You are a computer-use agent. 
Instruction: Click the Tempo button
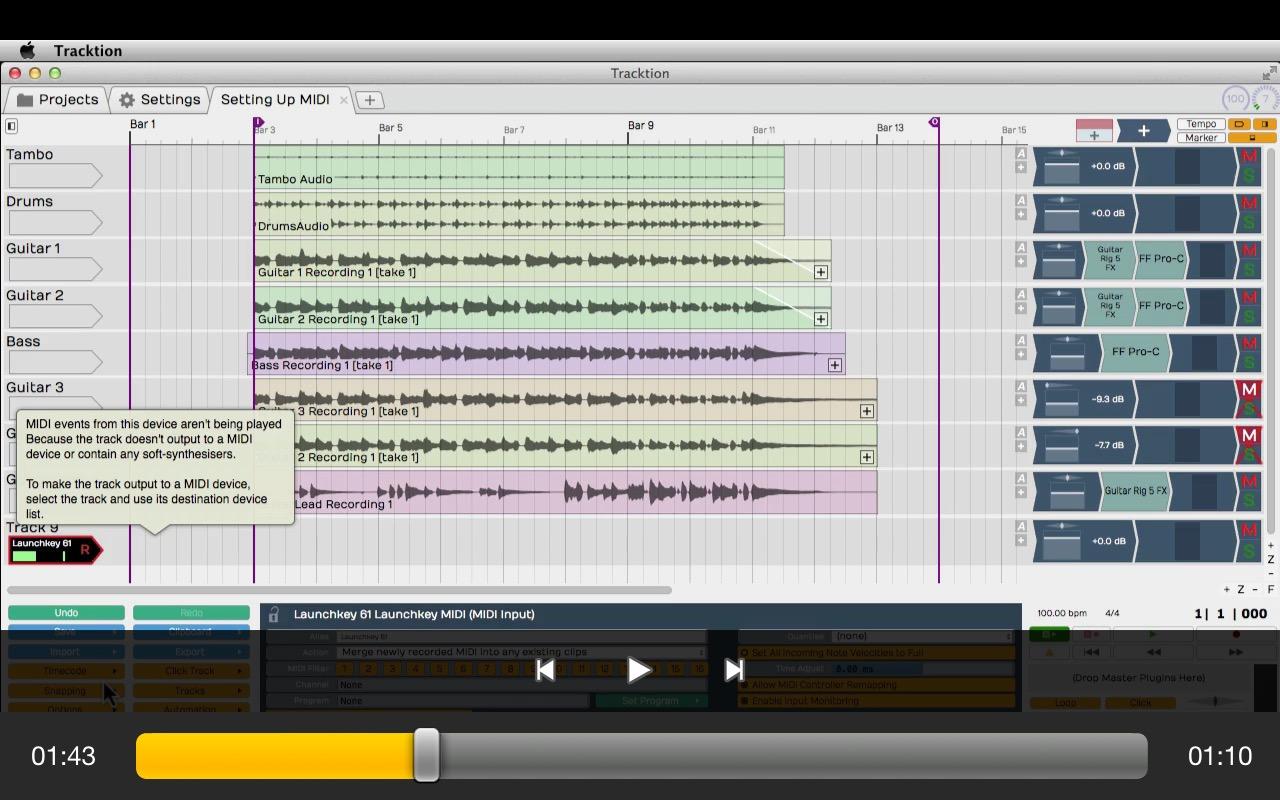(x=1201, y=124)
